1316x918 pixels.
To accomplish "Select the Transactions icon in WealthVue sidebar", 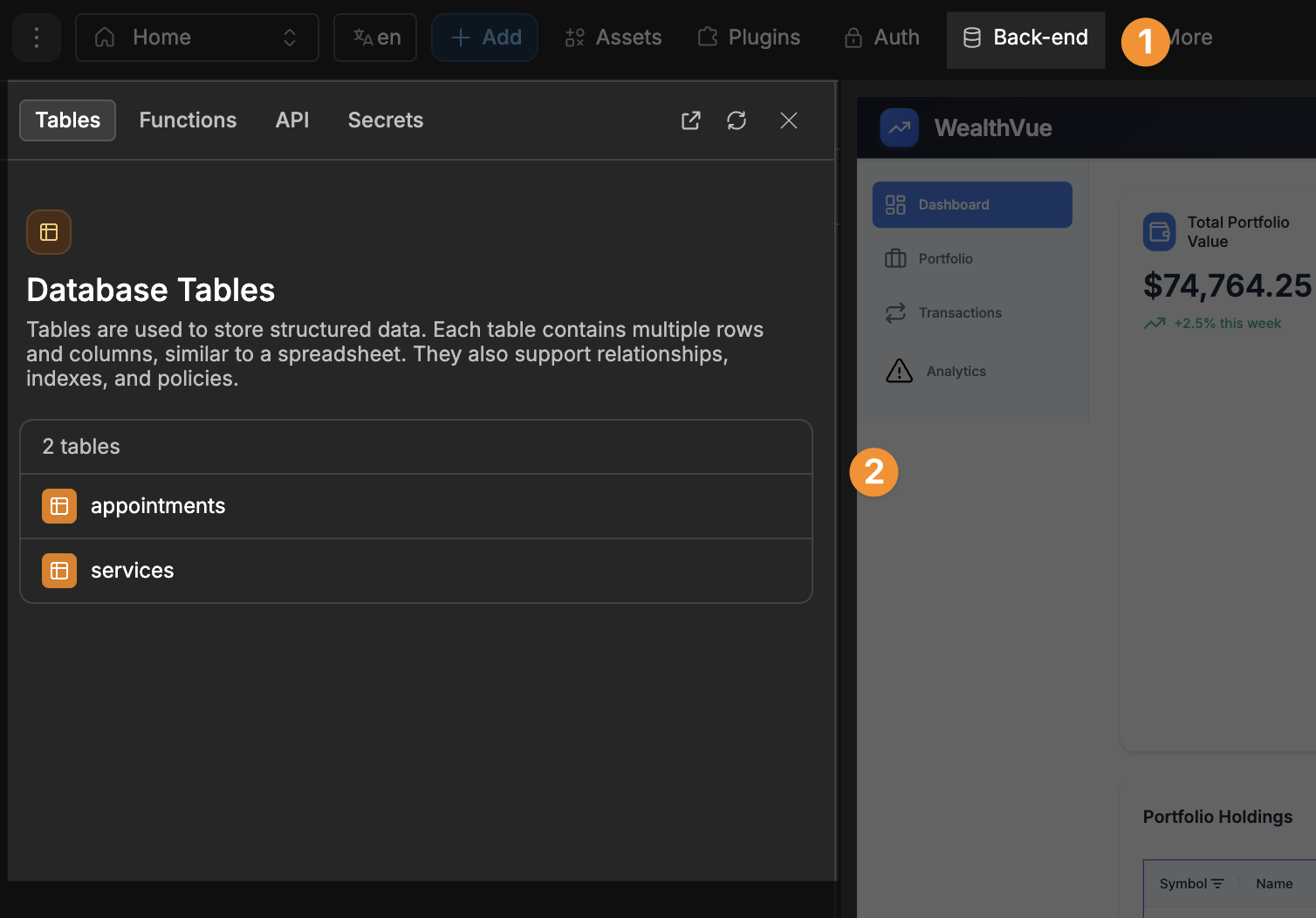I will pyautogui.click(x=895, y=312).
